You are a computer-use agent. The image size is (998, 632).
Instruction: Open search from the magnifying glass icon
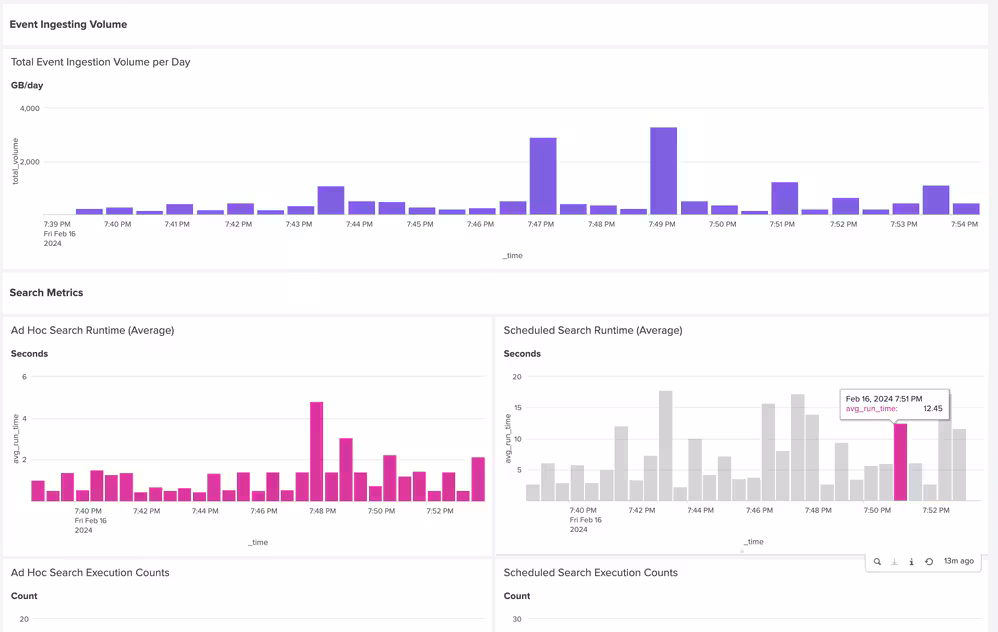point(877,562)
